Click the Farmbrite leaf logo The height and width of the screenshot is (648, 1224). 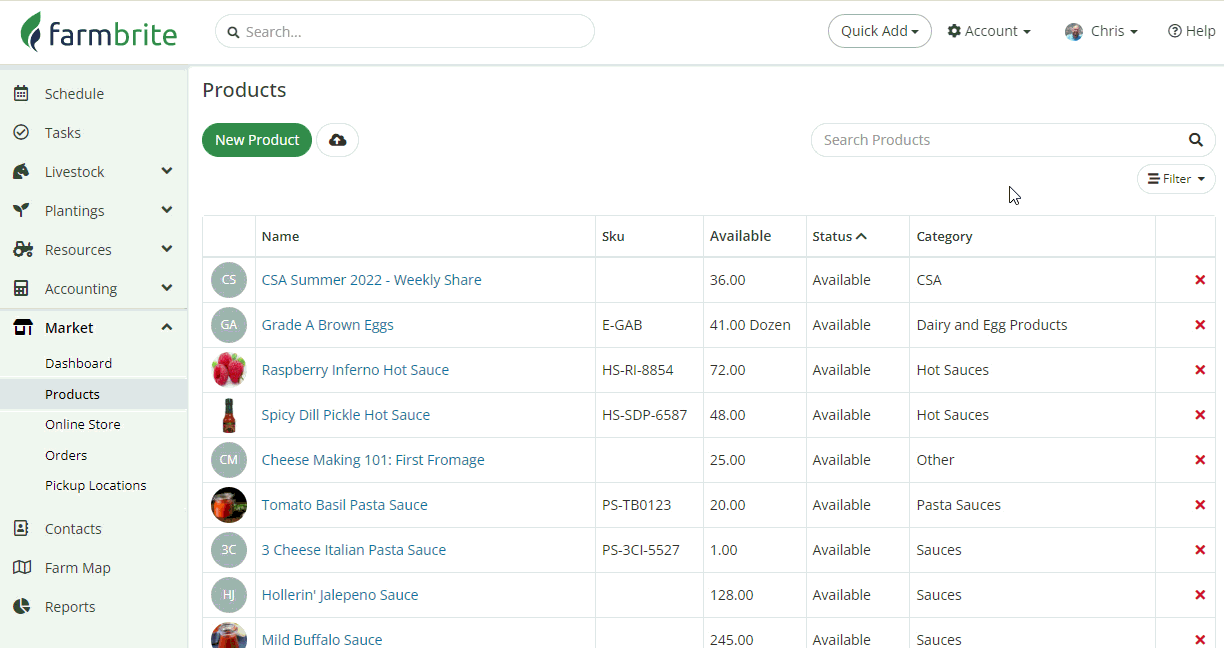[x=33, y=32]
